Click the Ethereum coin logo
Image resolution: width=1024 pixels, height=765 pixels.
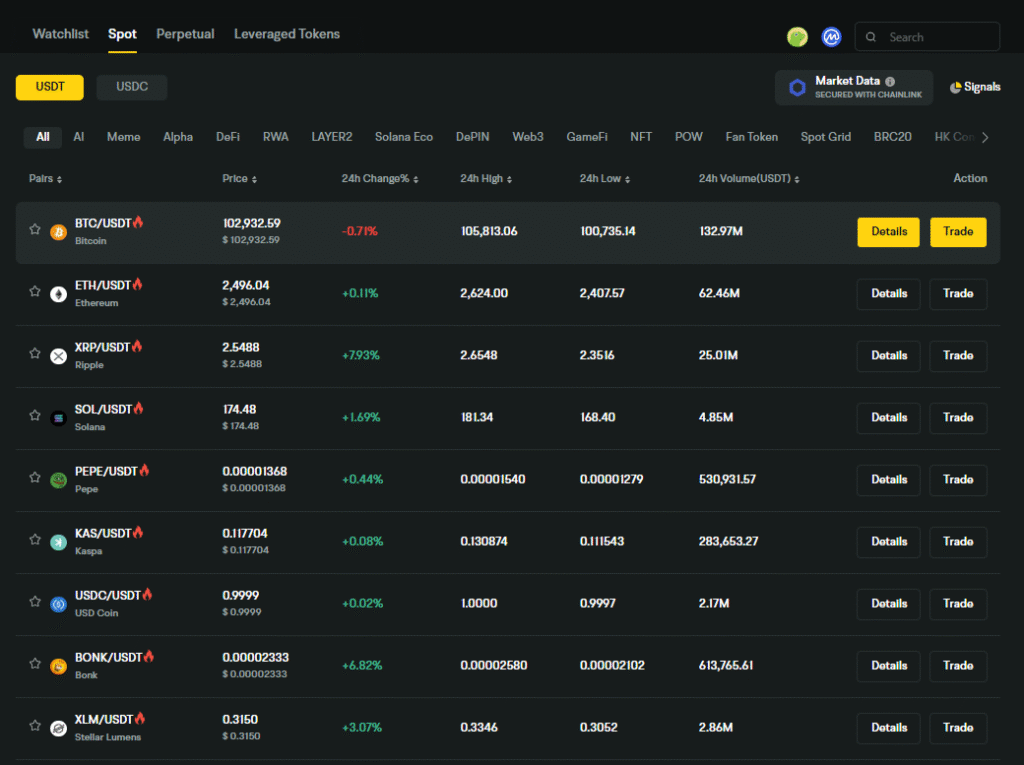point(58,293)
